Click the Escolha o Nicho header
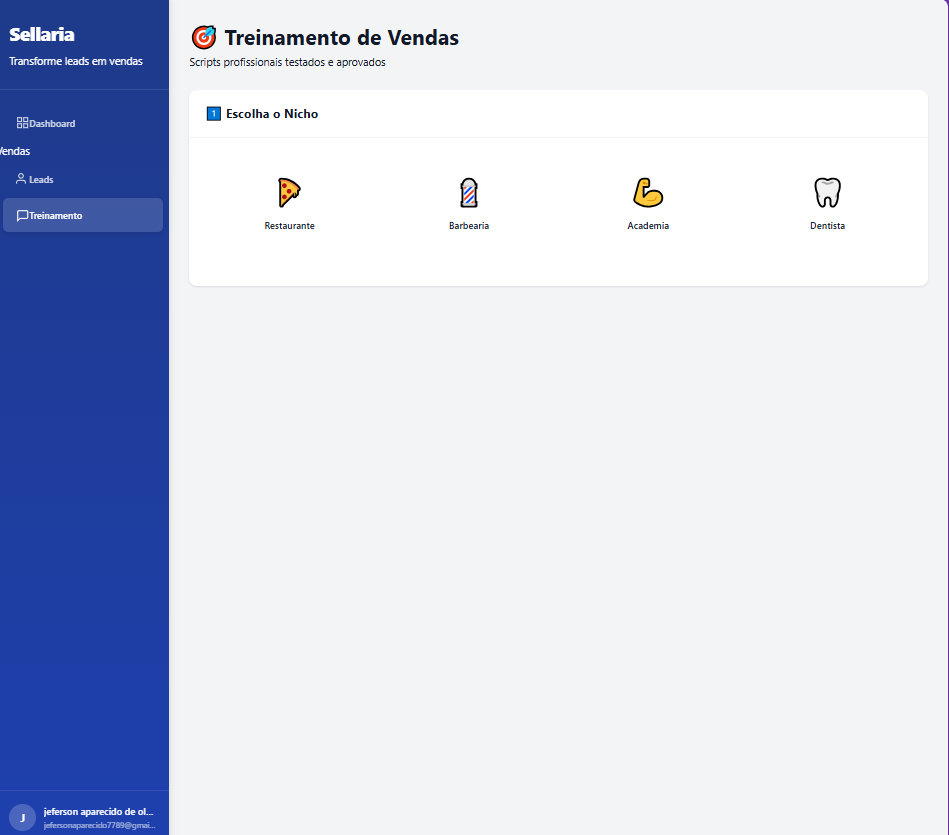Screen dimensions: 949x835 270,113
